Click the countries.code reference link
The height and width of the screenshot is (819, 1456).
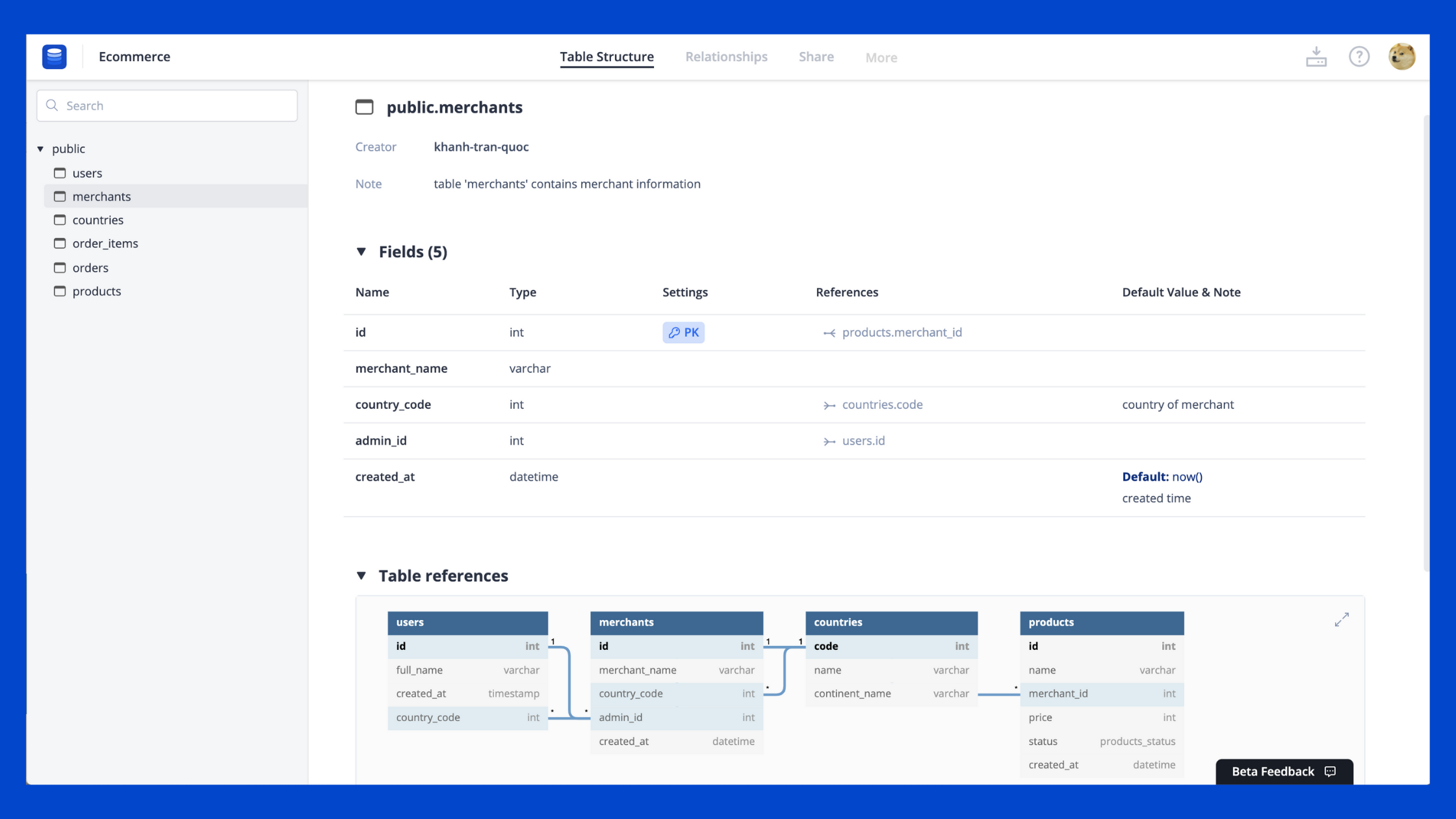click(882, 404)
